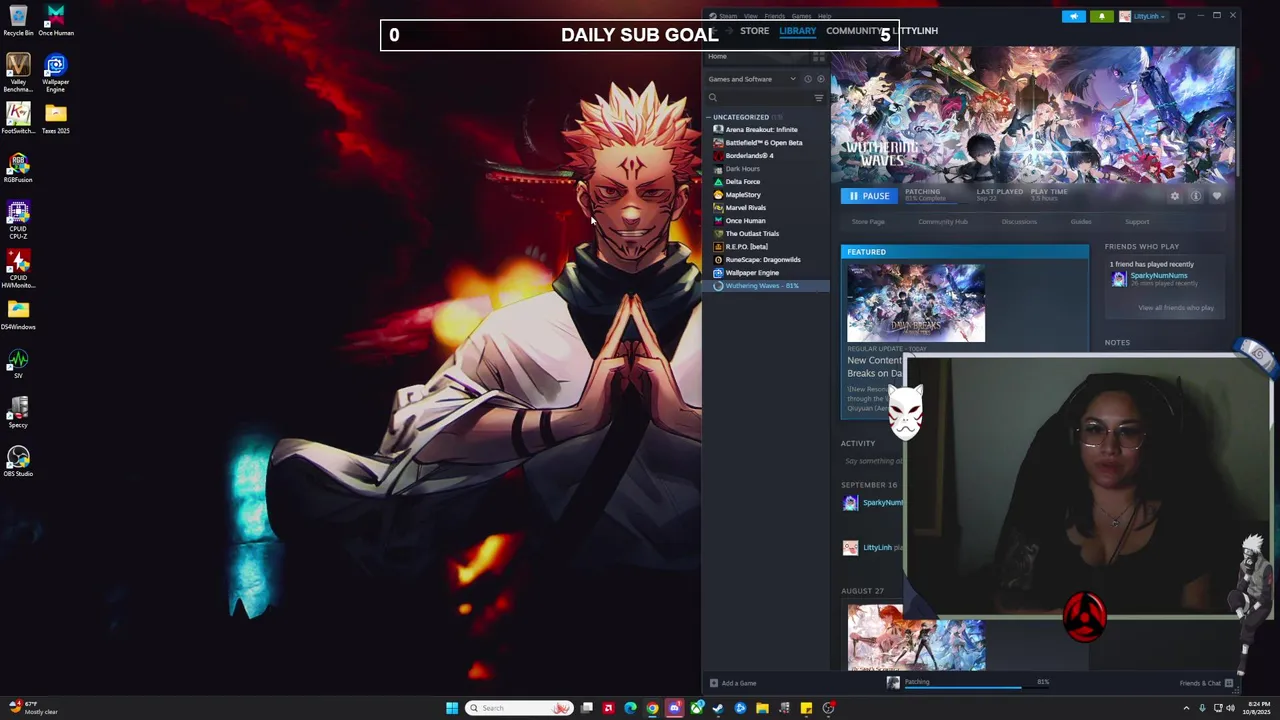Open the FootSwitch desktop shortcut

18,118
